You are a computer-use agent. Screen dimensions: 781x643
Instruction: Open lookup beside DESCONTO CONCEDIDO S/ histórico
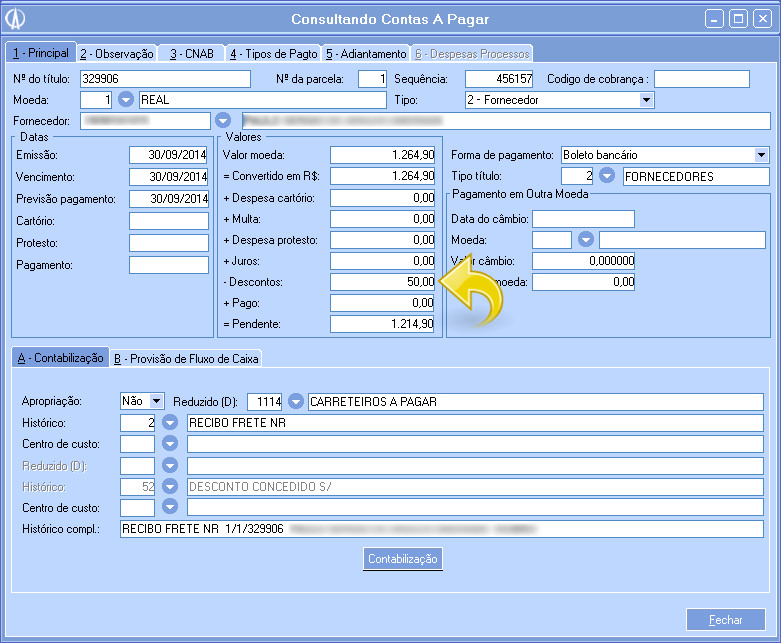[x=170, y=486]
